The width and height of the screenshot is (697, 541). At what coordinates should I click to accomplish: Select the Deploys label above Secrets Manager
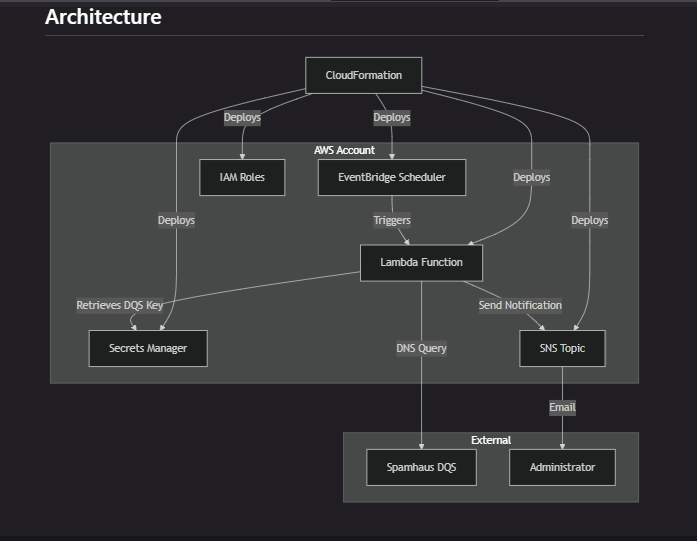[176, 220]
